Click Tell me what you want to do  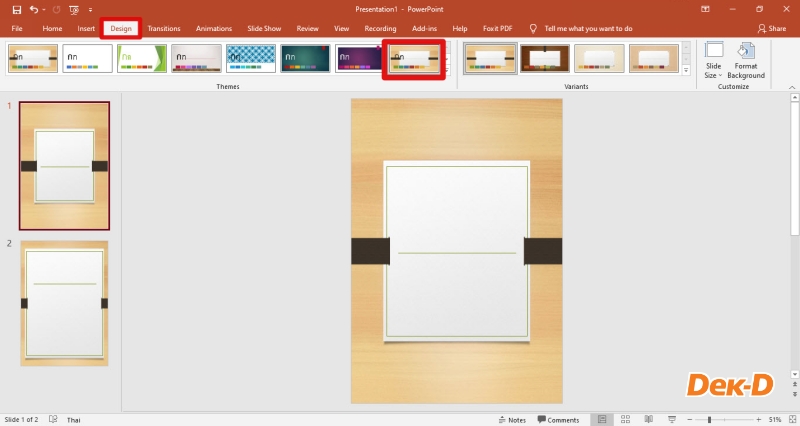[588, 29]
